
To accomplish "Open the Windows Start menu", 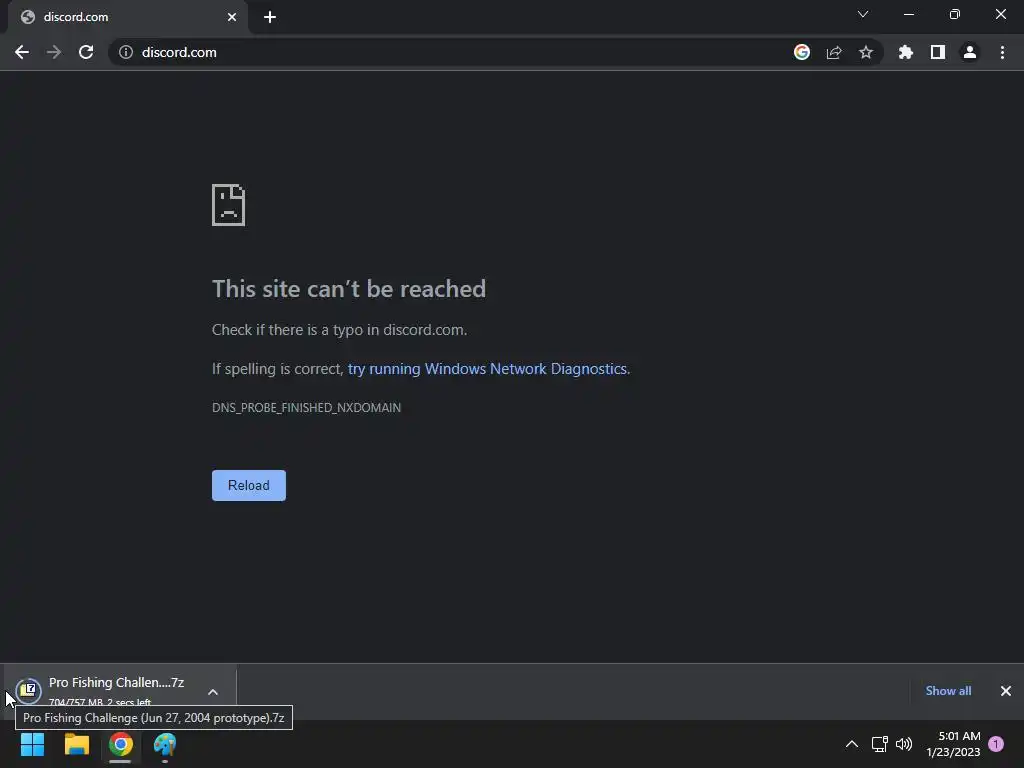I will [x=32, y=744].
